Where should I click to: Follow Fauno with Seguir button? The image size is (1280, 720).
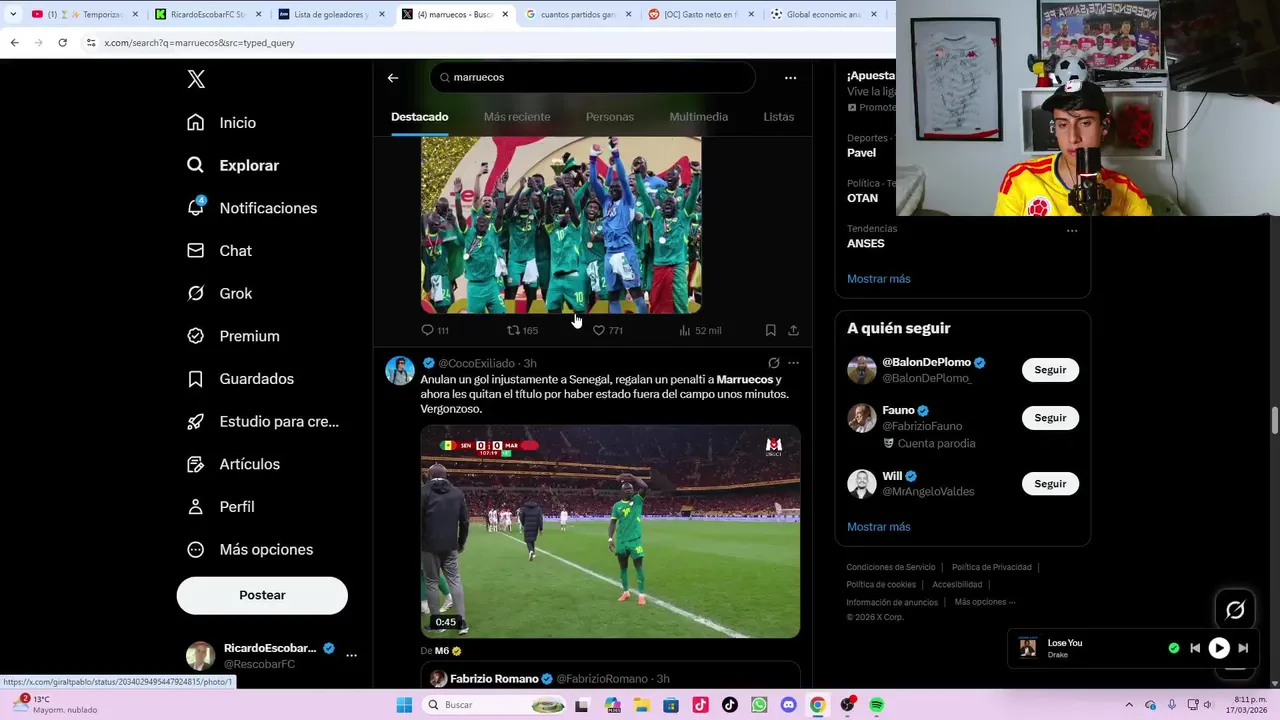[x=1050, y=418]
